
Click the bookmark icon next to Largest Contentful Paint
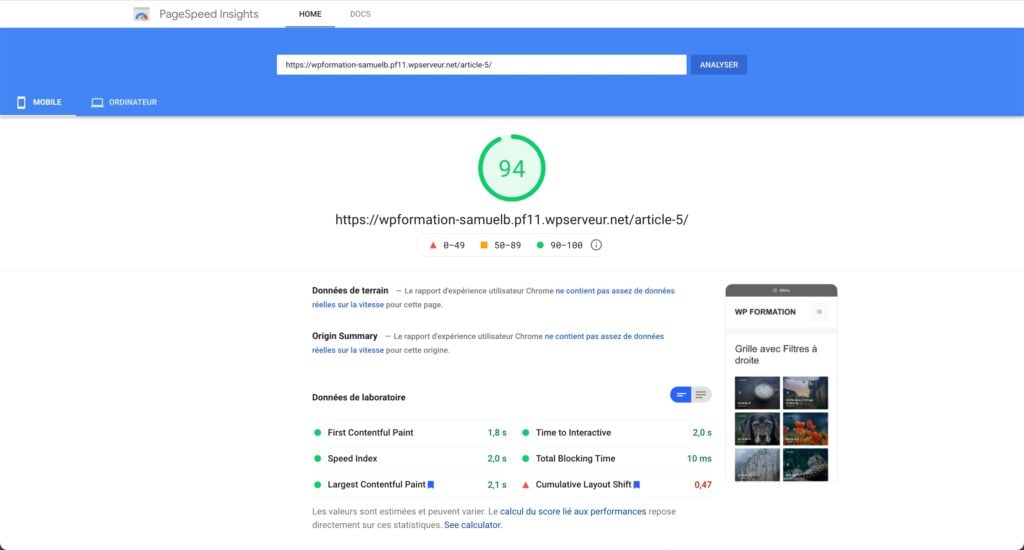pyautogui.click(x=431, y=485)
